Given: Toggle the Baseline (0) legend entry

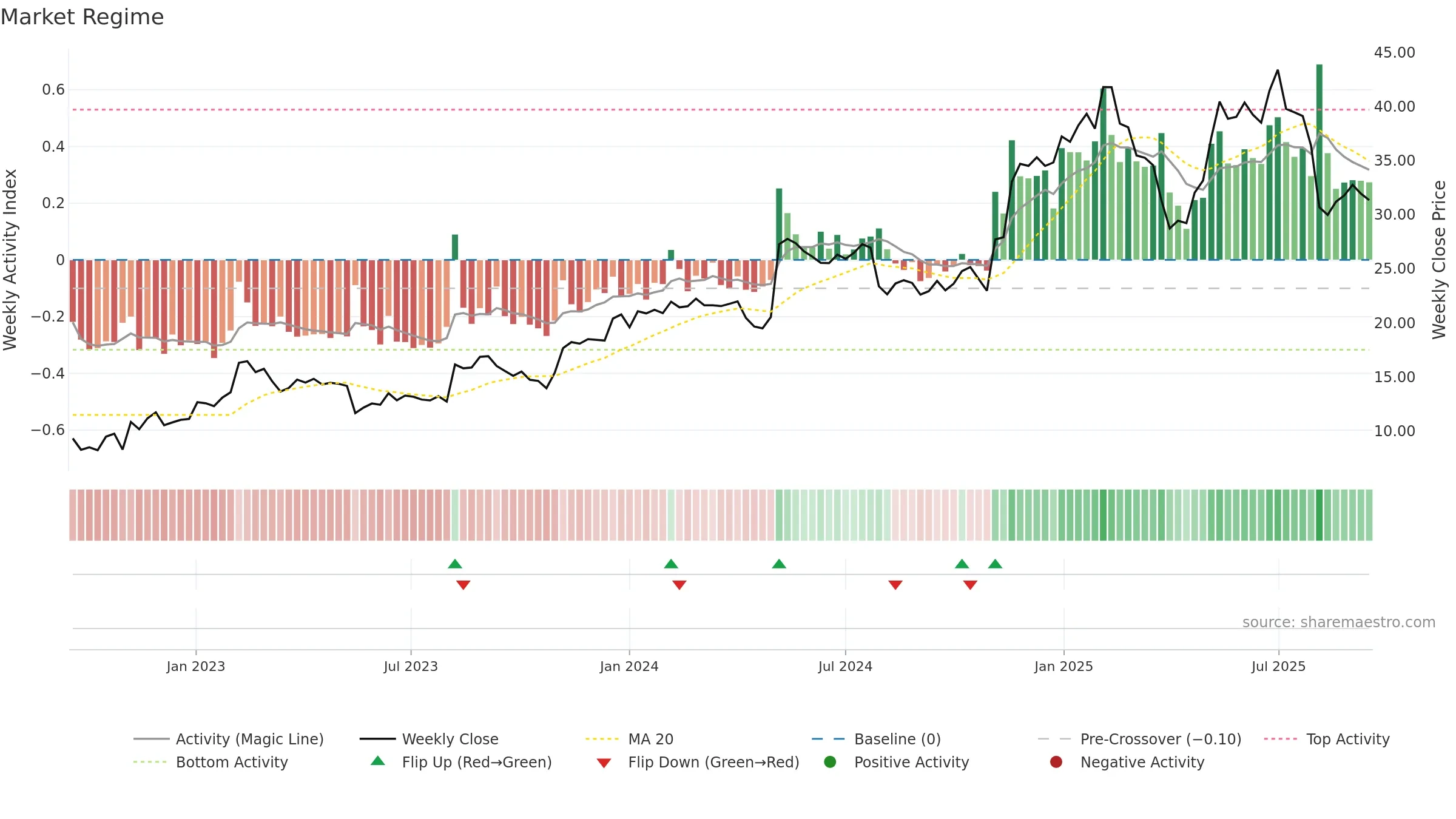Looking at the screenshot, I should 876,739.
